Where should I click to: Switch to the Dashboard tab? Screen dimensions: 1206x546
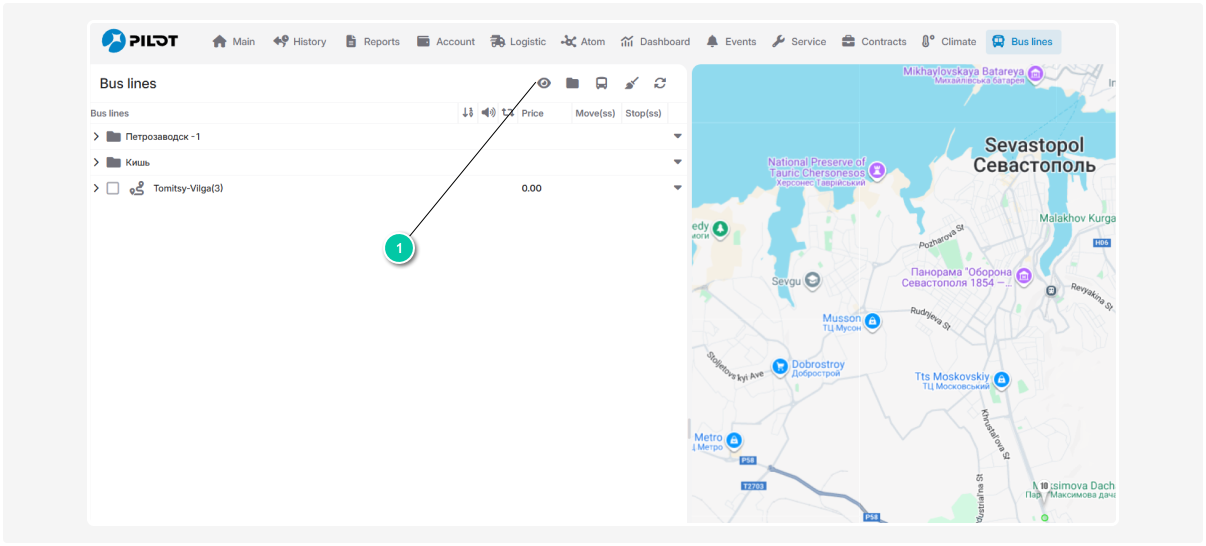point(655,42)
